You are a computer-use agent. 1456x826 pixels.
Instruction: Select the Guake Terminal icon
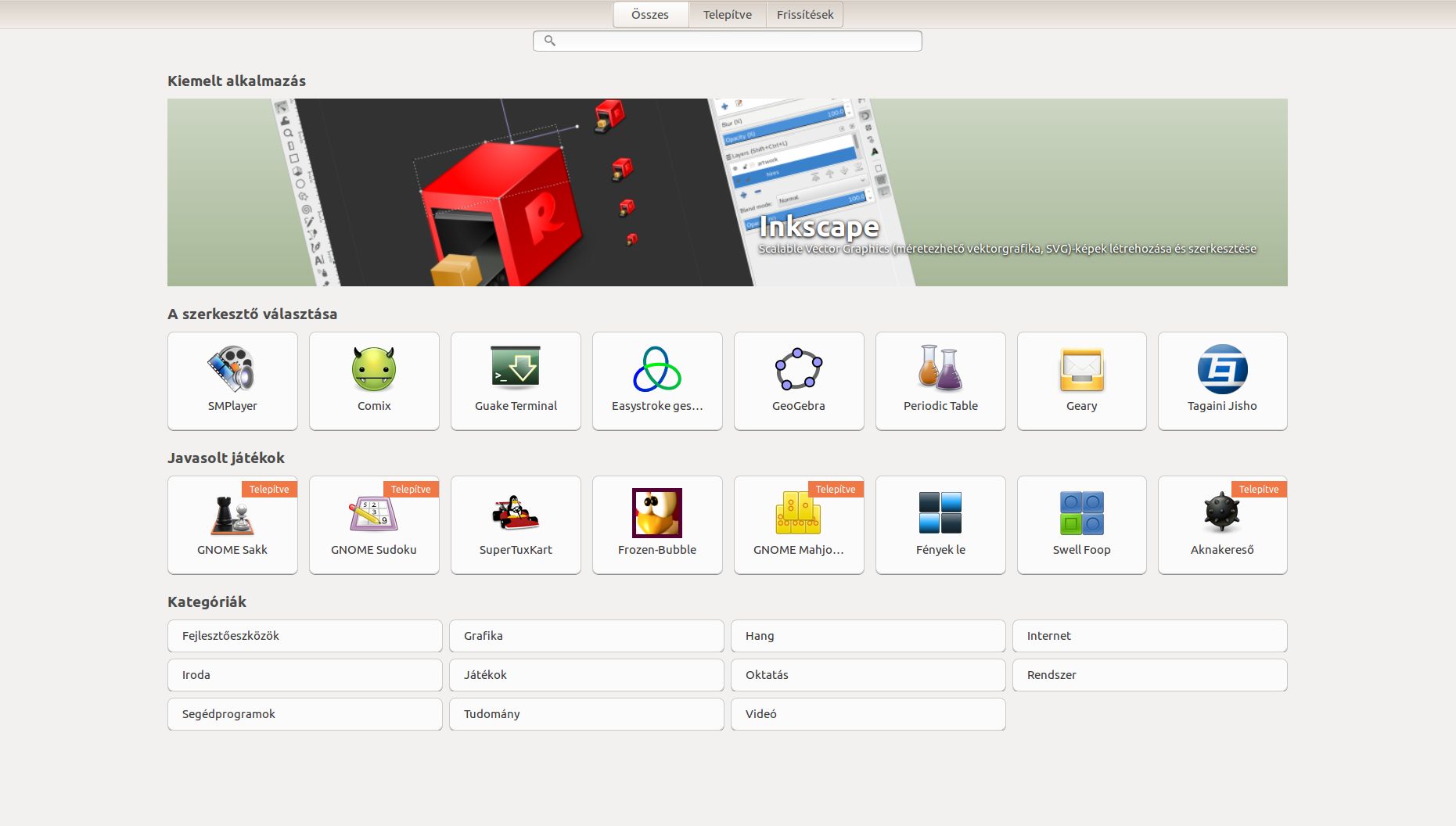point(516,368)
